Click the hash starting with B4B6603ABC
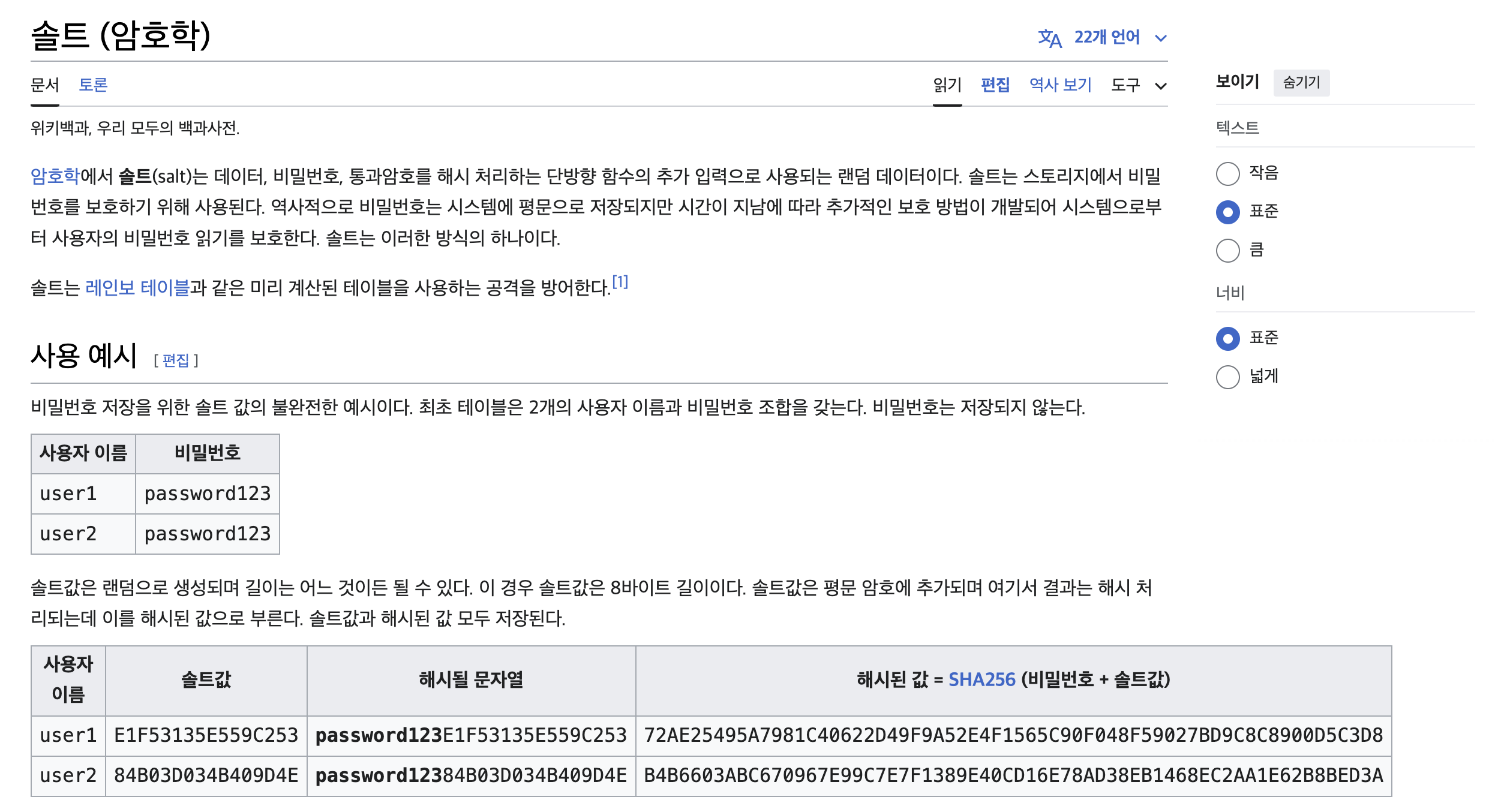This screenshot has width=1495, height=812. (1014, 775)
